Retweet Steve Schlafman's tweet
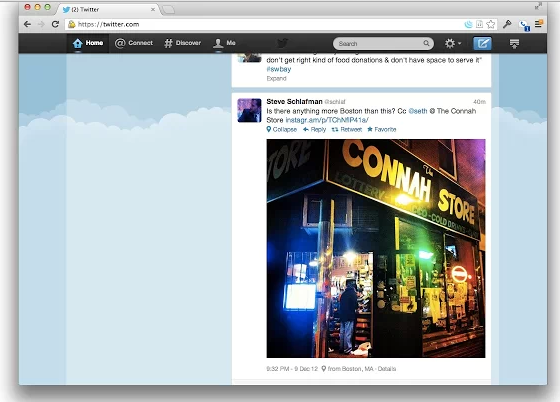 tap(347, 129)
